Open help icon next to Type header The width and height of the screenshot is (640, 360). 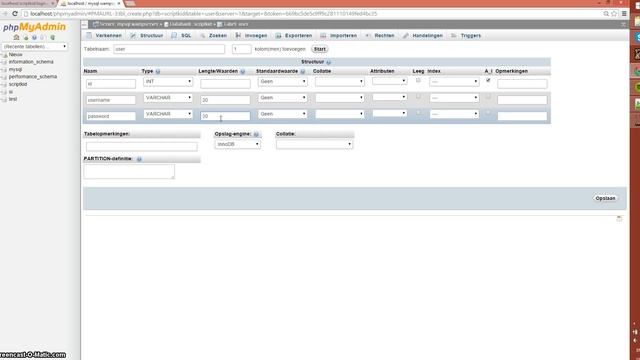[158, 71]
